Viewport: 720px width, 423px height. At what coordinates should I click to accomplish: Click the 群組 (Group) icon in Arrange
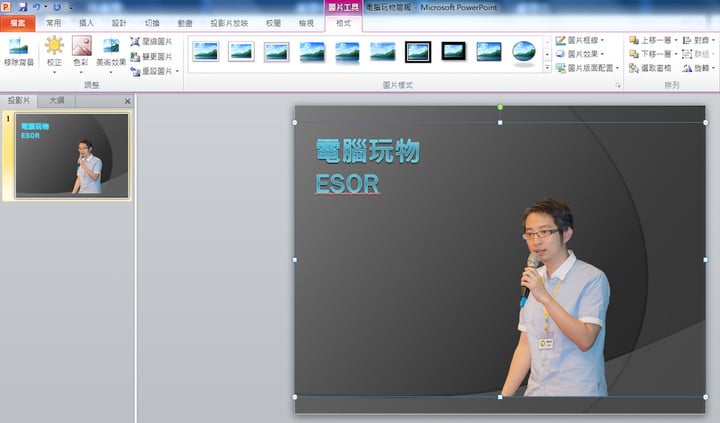coord(687,54)
